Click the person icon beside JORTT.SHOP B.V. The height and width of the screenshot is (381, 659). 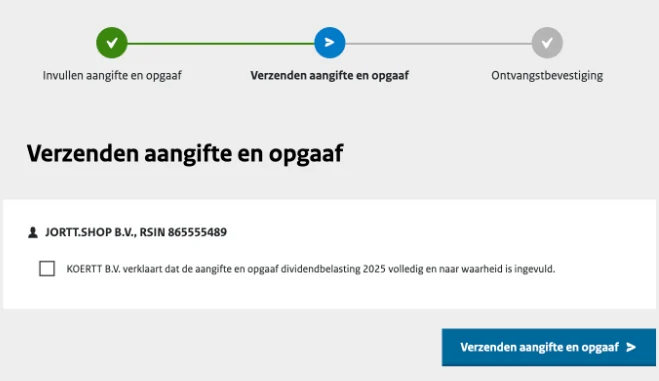coord(33,232)
